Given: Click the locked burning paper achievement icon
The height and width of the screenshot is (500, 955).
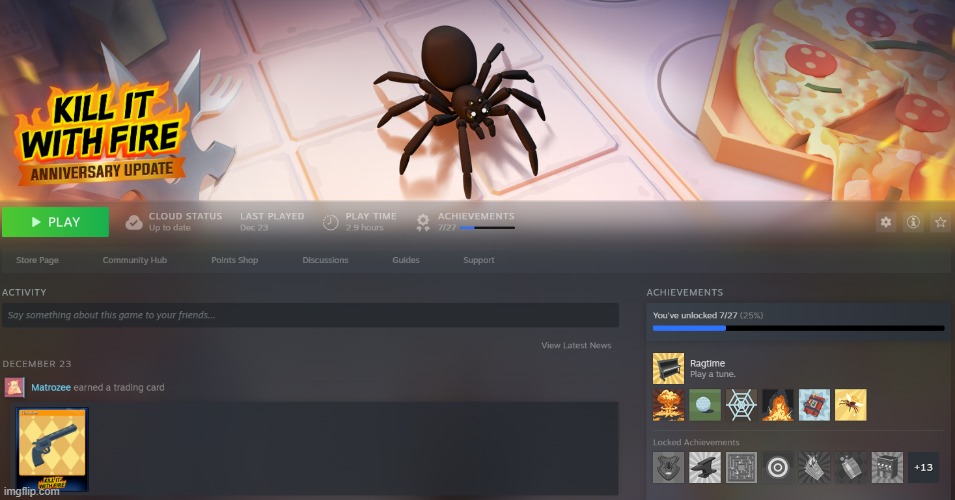Looking at the screenshot, I should coord(814,468).
